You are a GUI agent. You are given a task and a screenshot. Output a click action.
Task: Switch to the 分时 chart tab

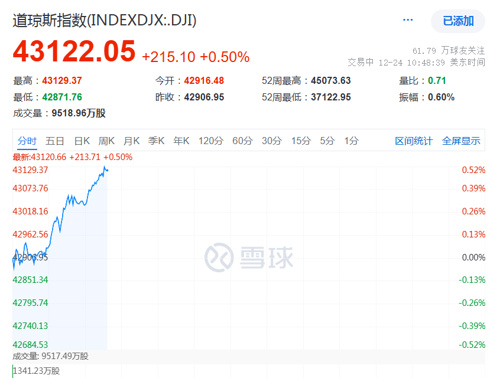point(27,141)
